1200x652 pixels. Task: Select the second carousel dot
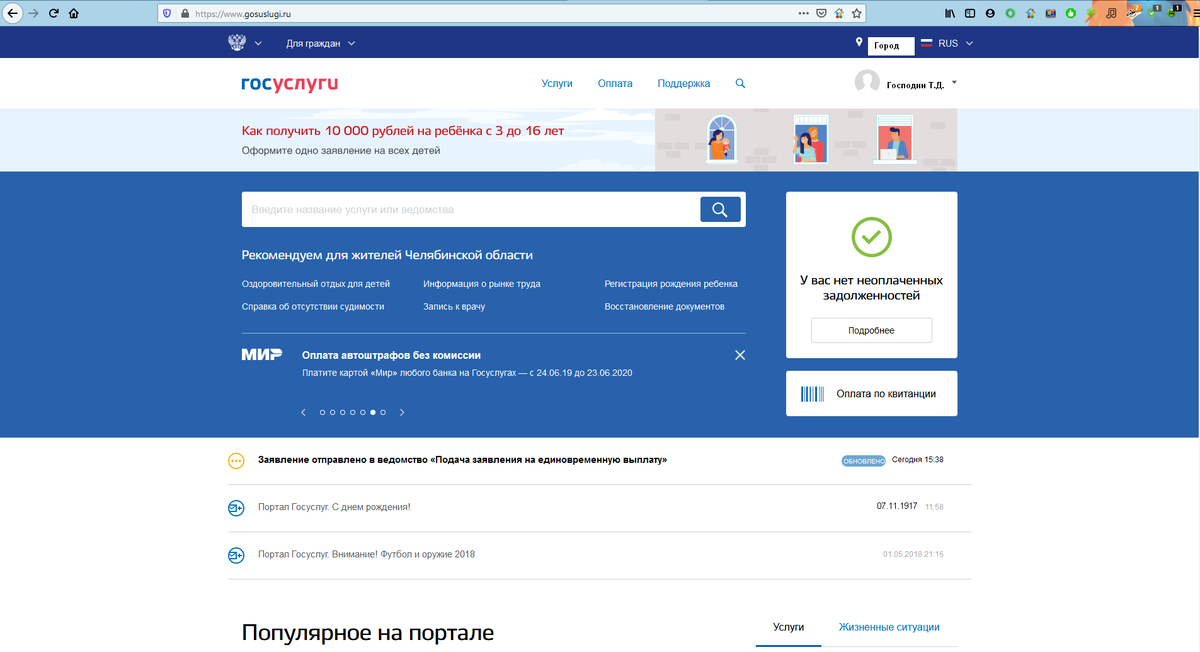pyautogui.click(x=333, y=412)
